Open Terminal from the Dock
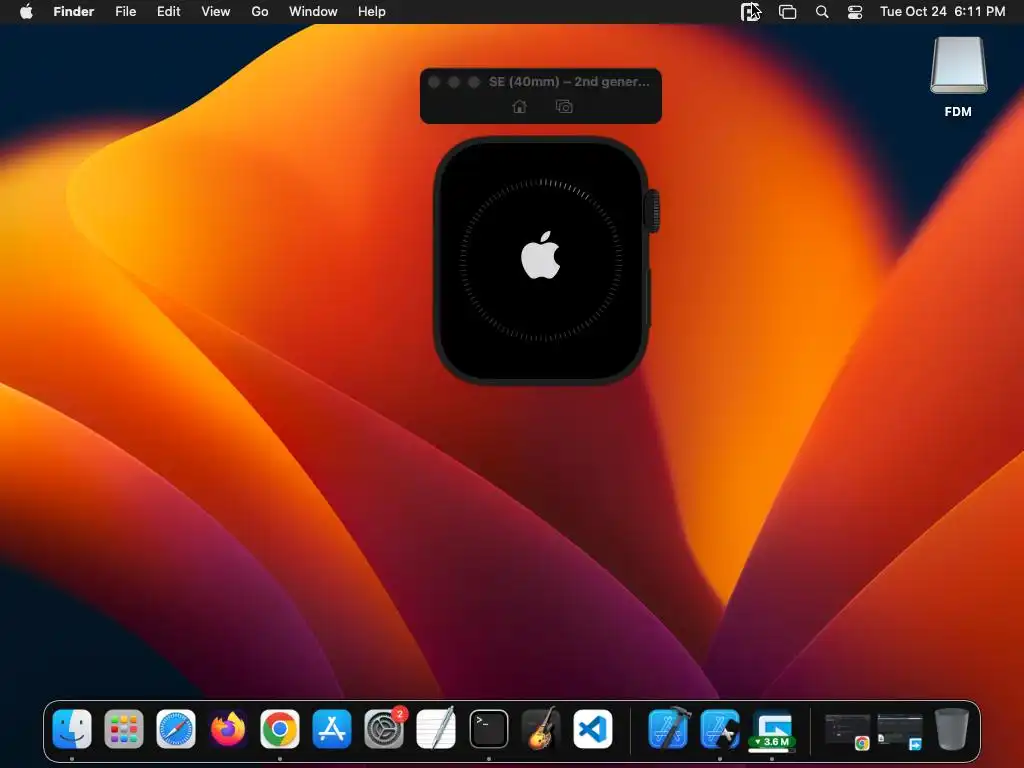Screen dimensions: 1024x768 point(488,728)
